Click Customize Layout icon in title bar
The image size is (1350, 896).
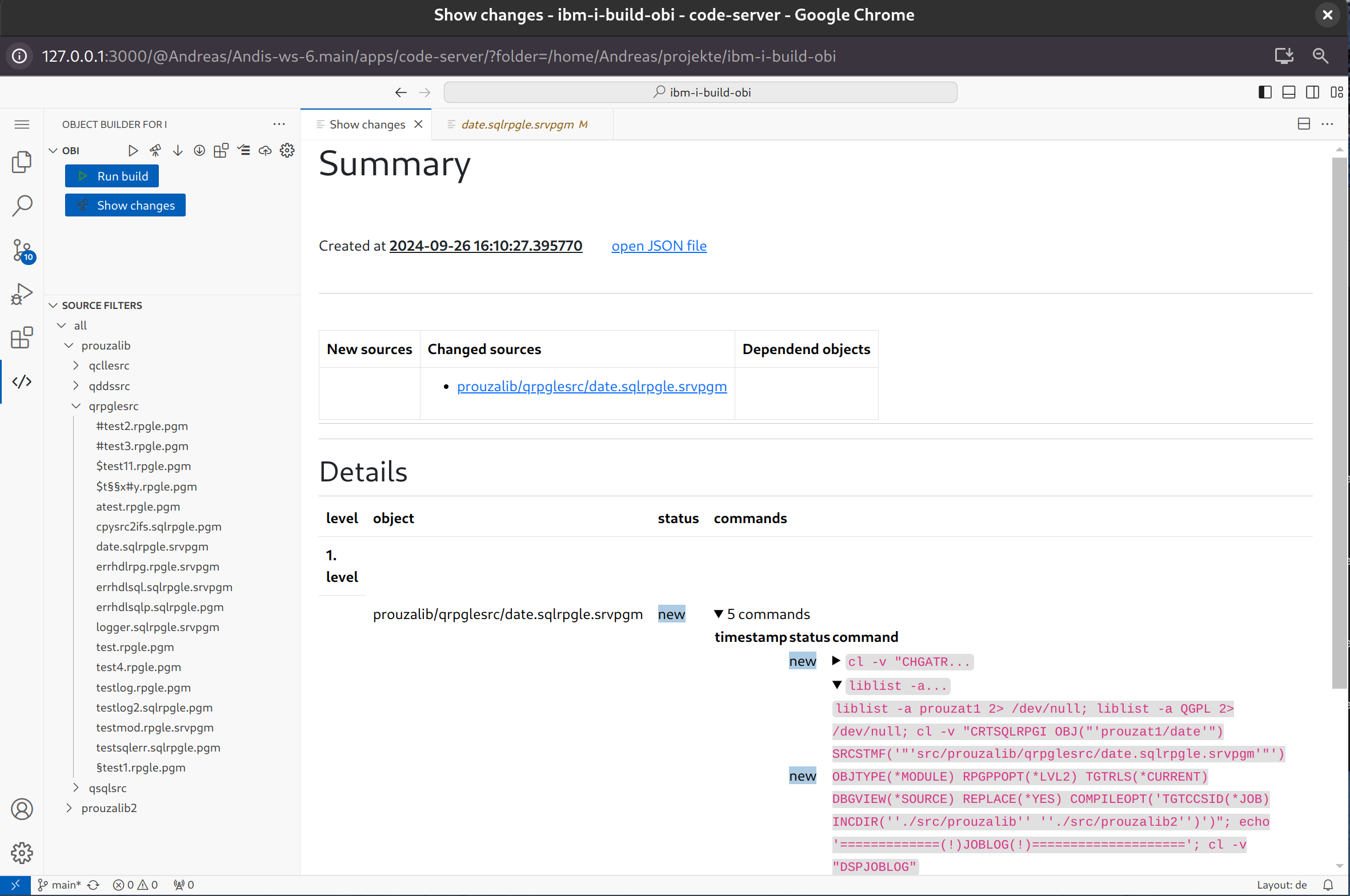point(1336,92)
